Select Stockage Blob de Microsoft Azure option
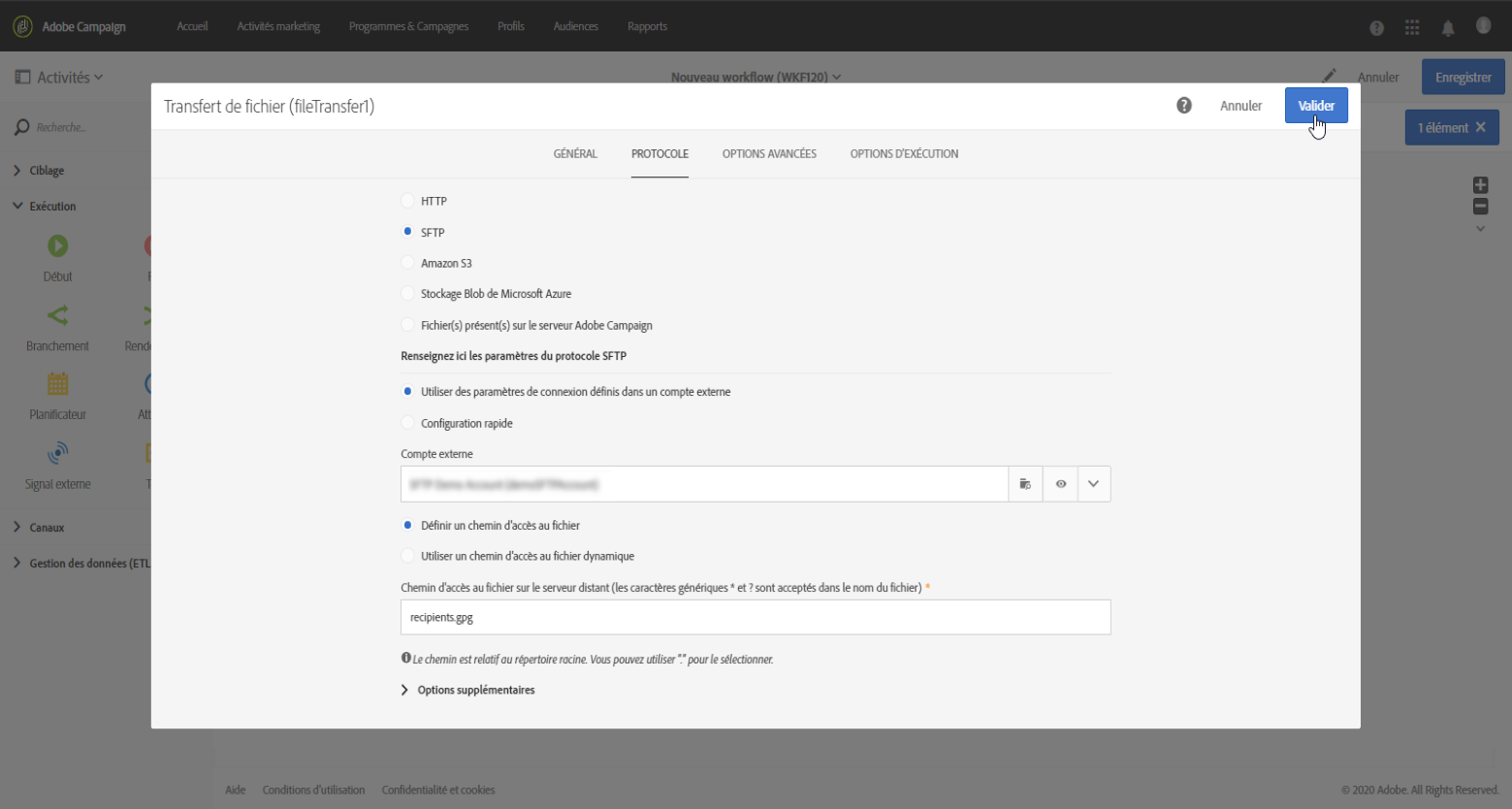Viewport: 1512px width, 809px height. (x=407, y=294)
